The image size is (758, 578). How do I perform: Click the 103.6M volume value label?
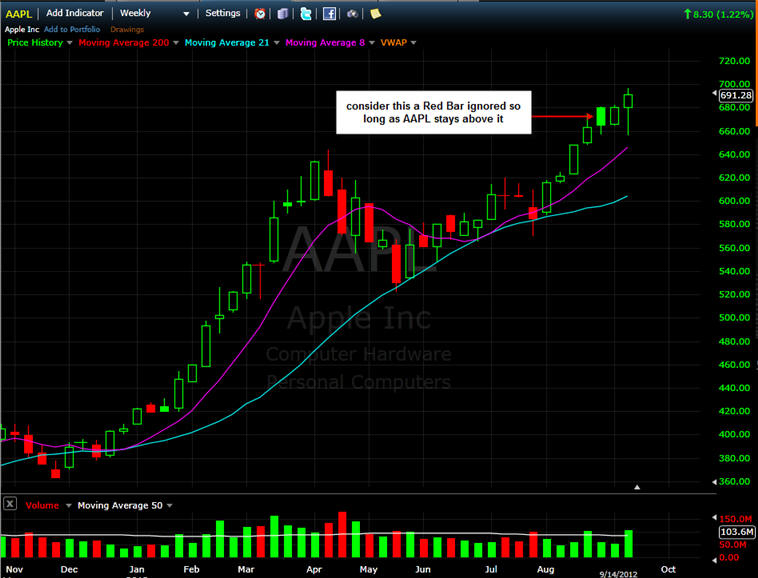click(737, 532)
